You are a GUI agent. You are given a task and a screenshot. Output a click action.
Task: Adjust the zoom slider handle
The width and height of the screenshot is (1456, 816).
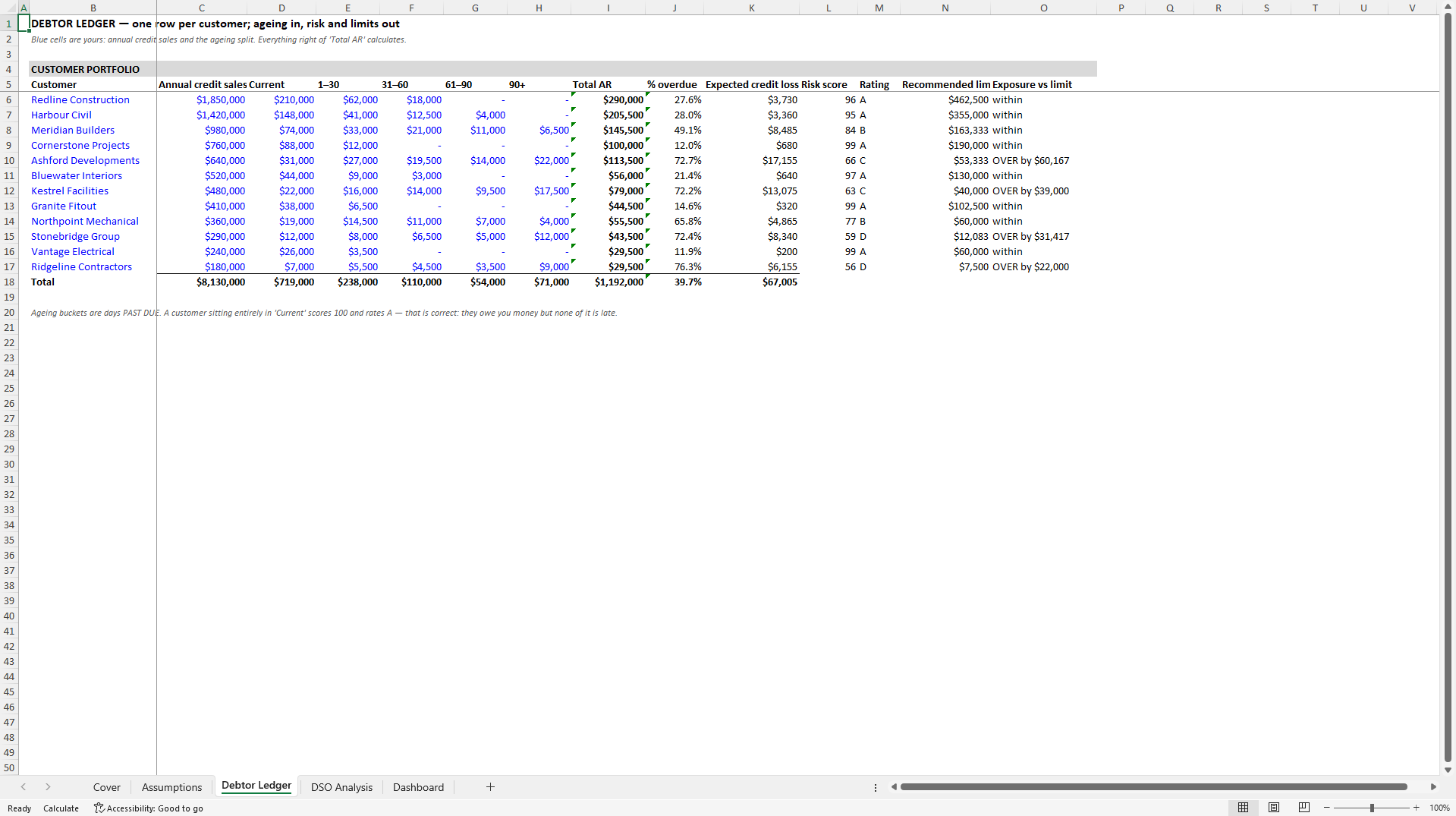1372,808
